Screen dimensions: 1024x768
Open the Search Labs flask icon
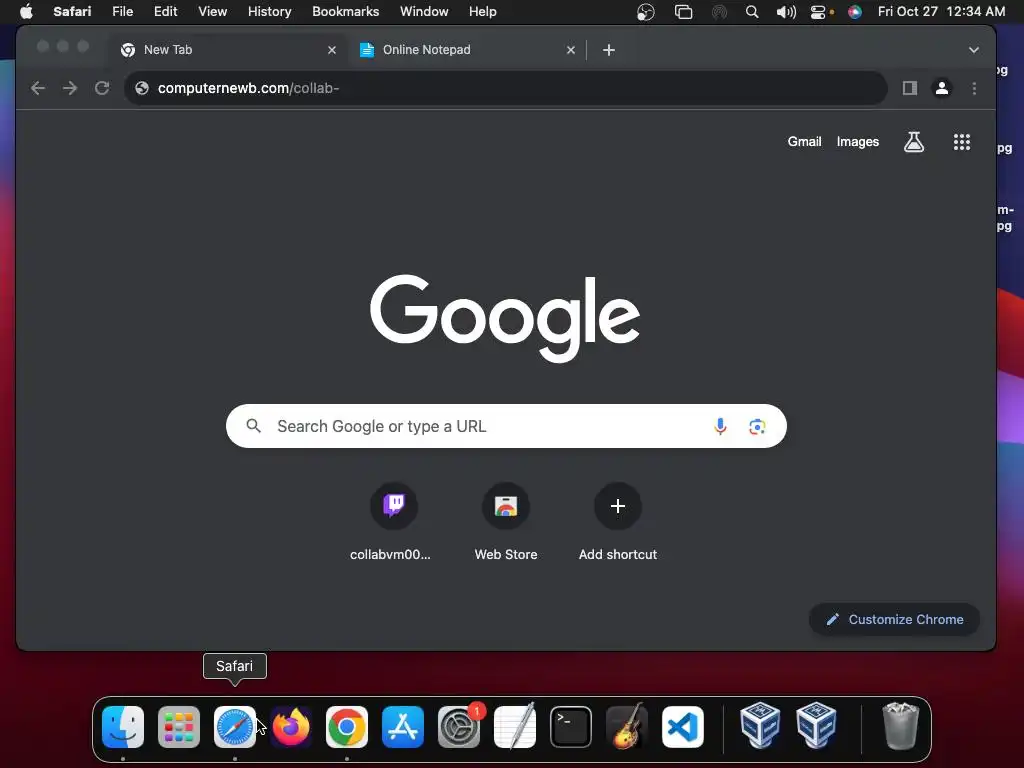pos(914,142)
